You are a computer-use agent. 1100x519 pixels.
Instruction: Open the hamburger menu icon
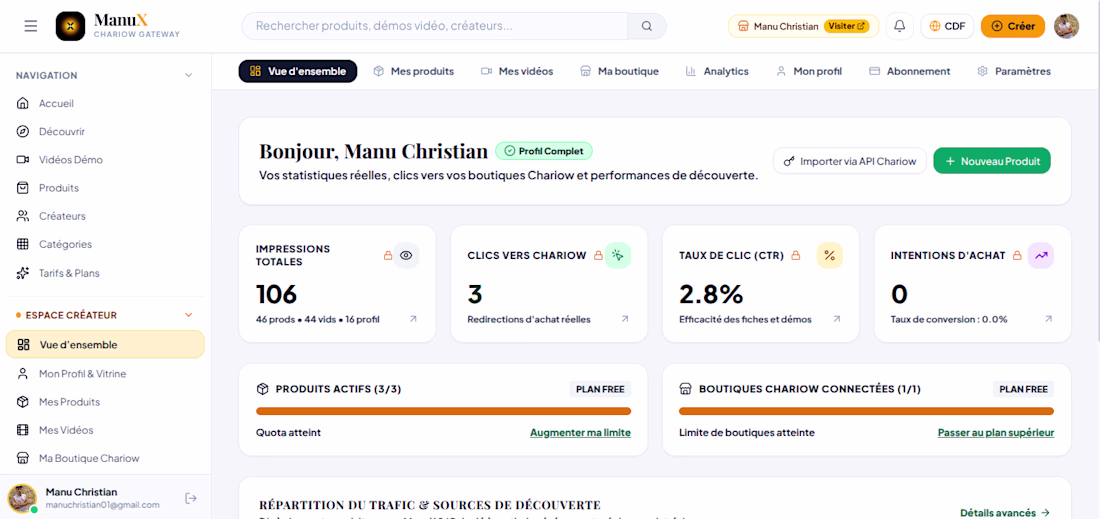(31, 26)
